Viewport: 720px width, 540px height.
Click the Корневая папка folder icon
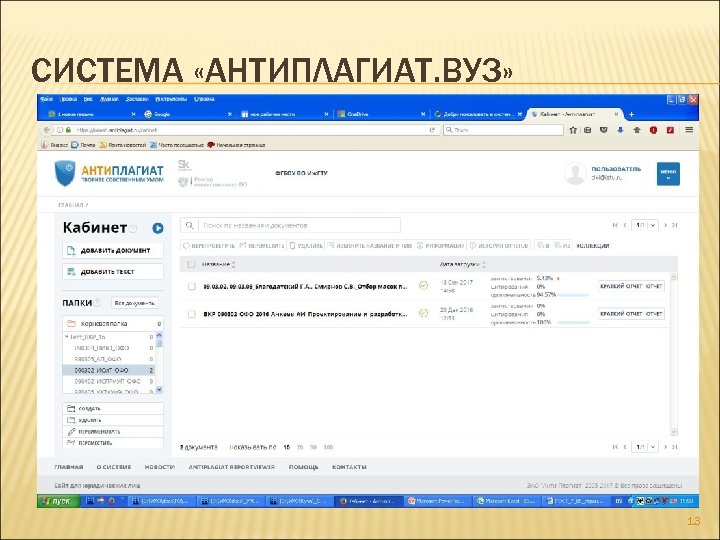coord(71,323)
